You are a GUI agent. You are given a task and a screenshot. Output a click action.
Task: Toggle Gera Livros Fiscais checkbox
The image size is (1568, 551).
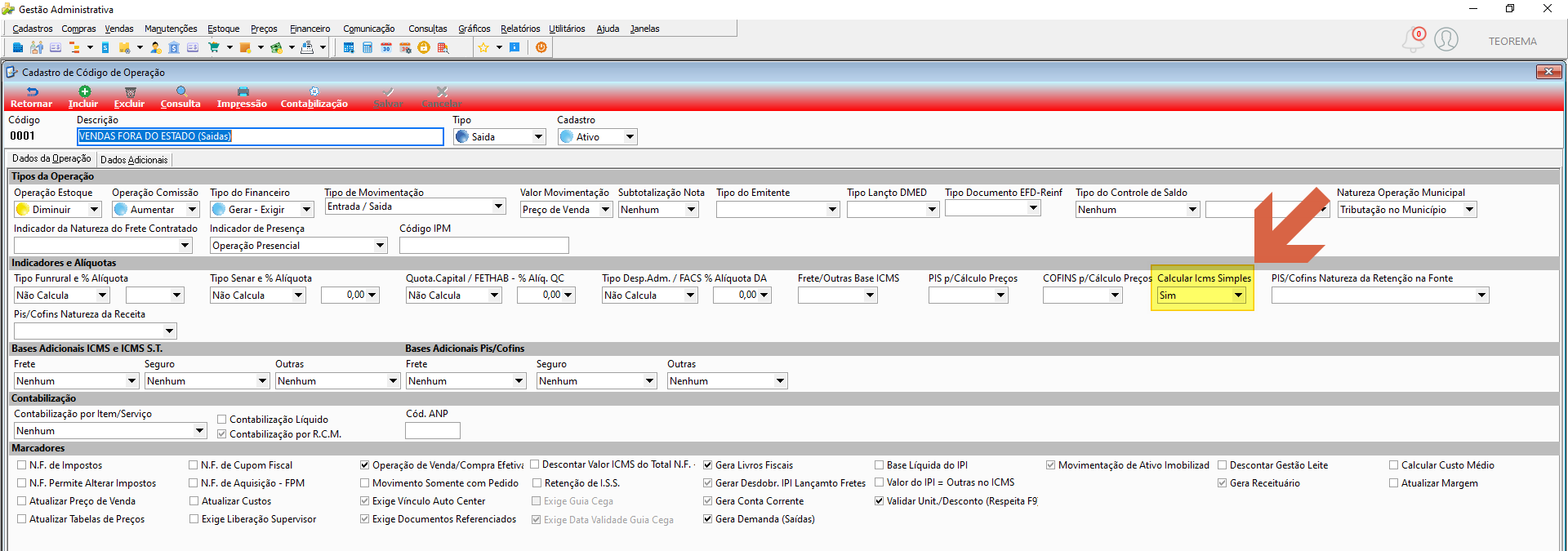pyautogui.click(x=708, y=465)
